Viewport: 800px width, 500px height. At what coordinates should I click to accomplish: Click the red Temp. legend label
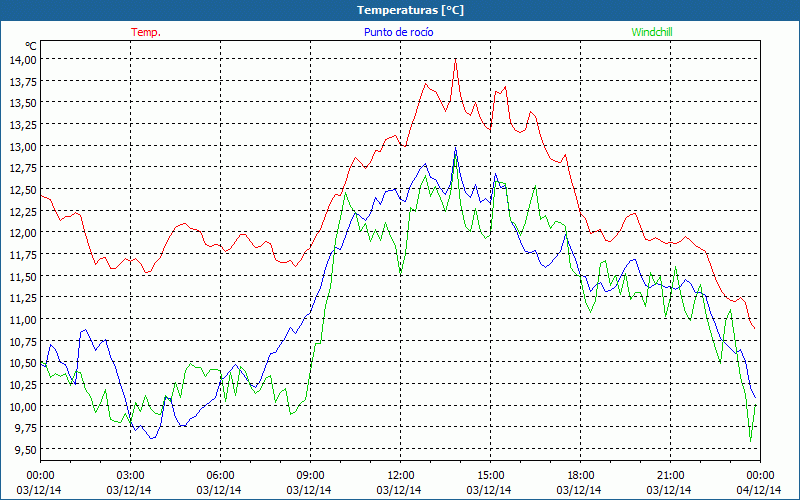146,32
